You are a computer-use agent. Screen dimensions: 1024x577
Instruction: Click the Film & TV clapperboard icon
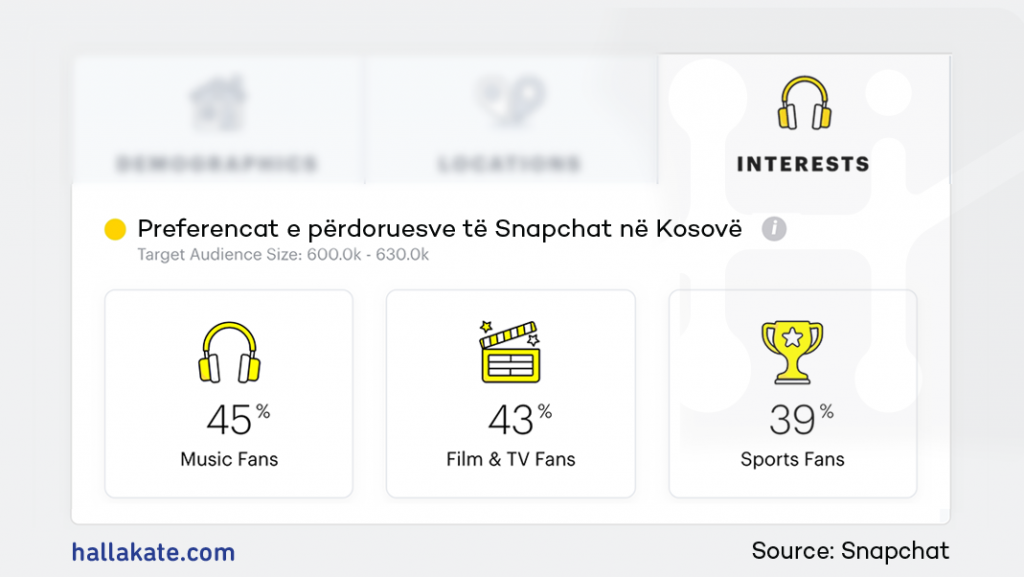(510, 351)
